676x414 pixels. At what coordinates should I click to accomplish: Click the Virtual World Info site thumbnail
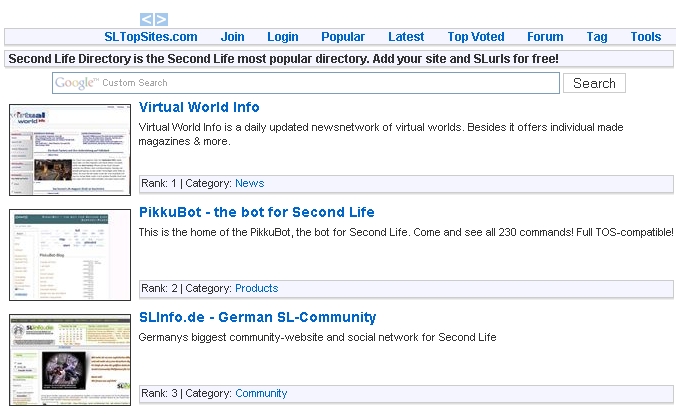point(70,150)
